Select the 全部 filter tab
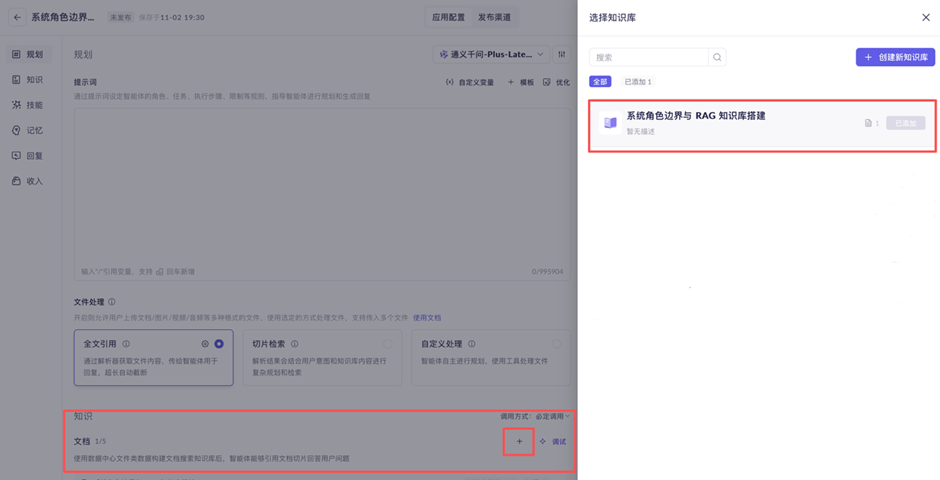The image size is (940, 480). coord(600,81)
